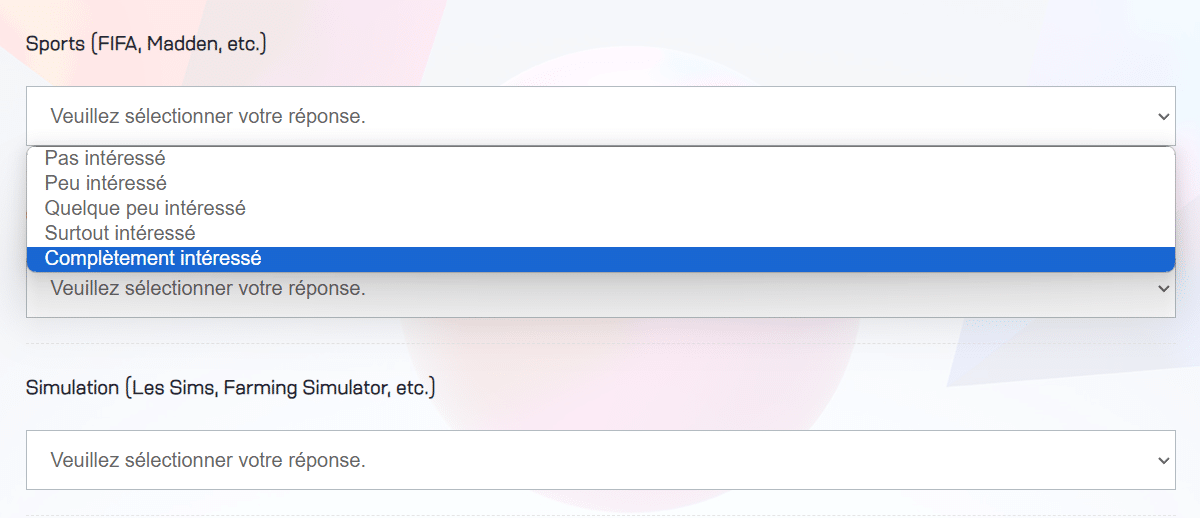The image size is (1200, 518).
Task: Click the Sports select box placeholder text
Action: [x=207, y=116]
